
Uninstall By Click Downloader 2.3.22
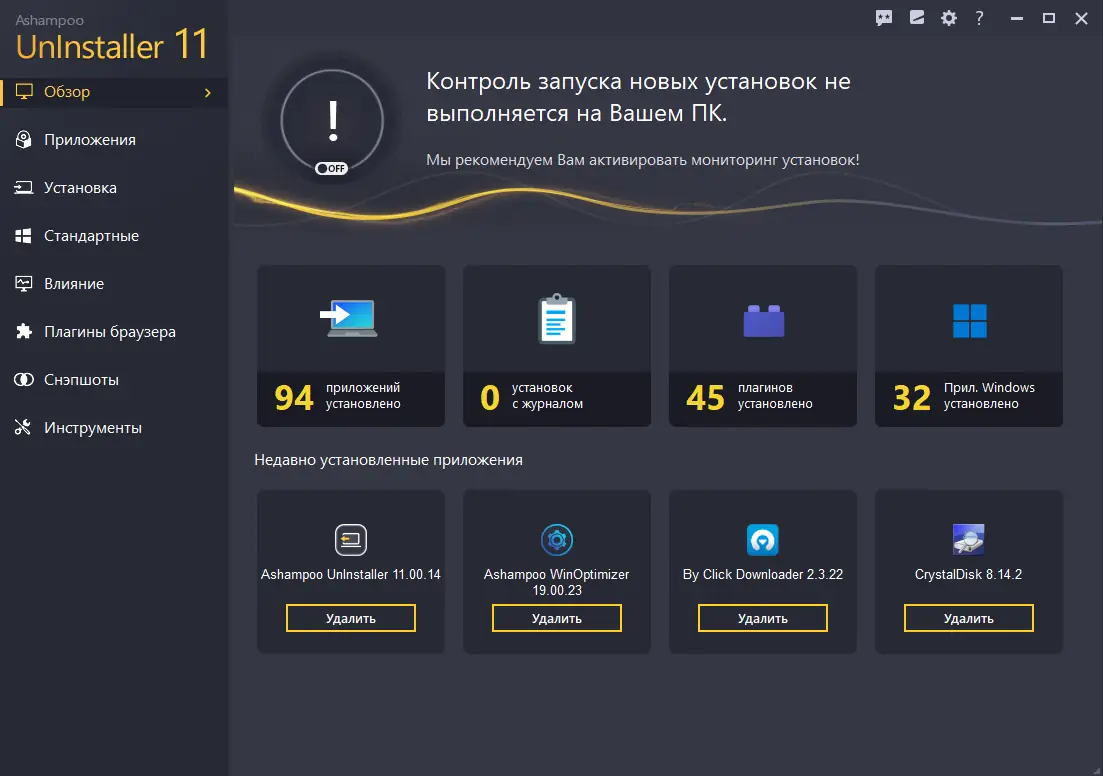tap(762, 618)
